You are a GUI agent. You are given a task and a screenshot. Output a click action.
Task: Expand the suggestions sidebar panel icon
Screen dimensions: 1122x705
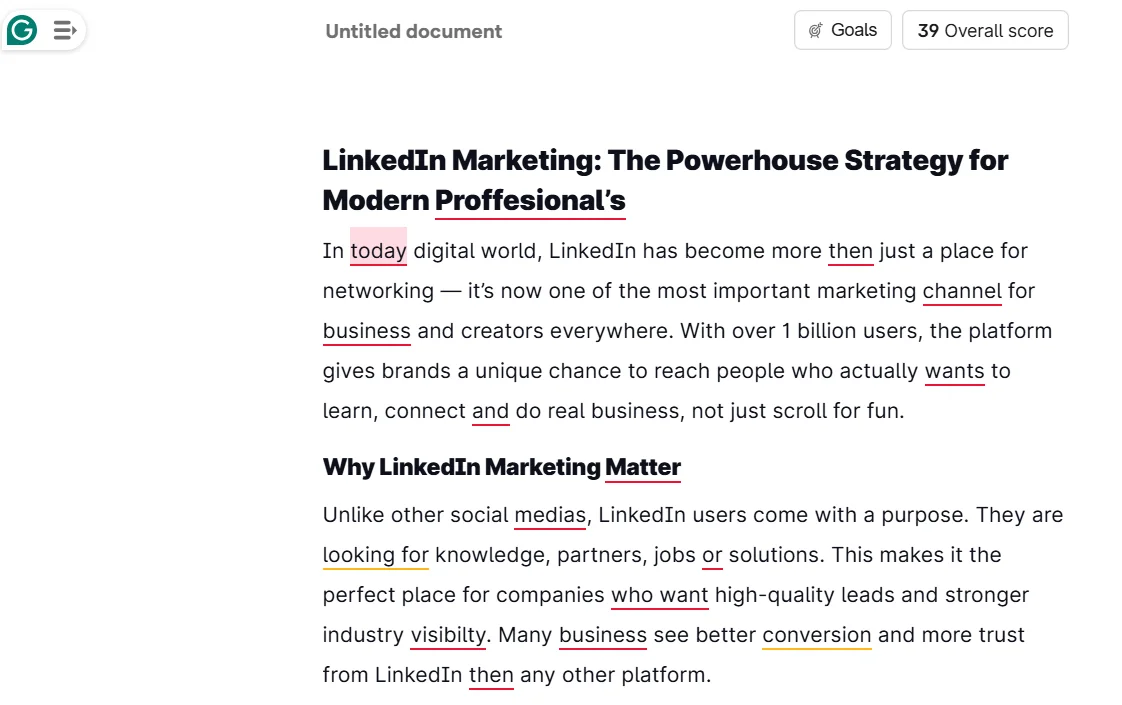[x=64, y=29]
